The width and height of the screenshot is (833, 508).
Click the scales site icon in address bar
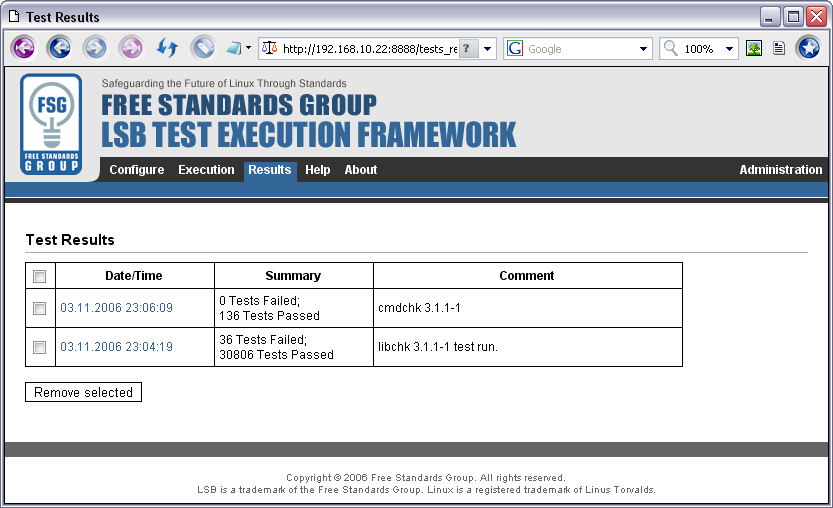pos(270,48)
